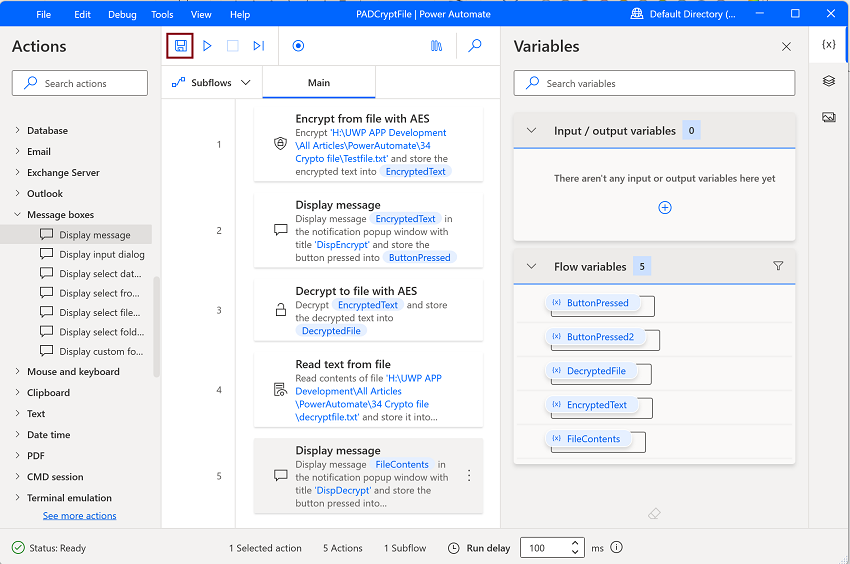This screenshot has width=850, height=564.
Task: Collapse the Message boxes group
Action: coord(18,215)
